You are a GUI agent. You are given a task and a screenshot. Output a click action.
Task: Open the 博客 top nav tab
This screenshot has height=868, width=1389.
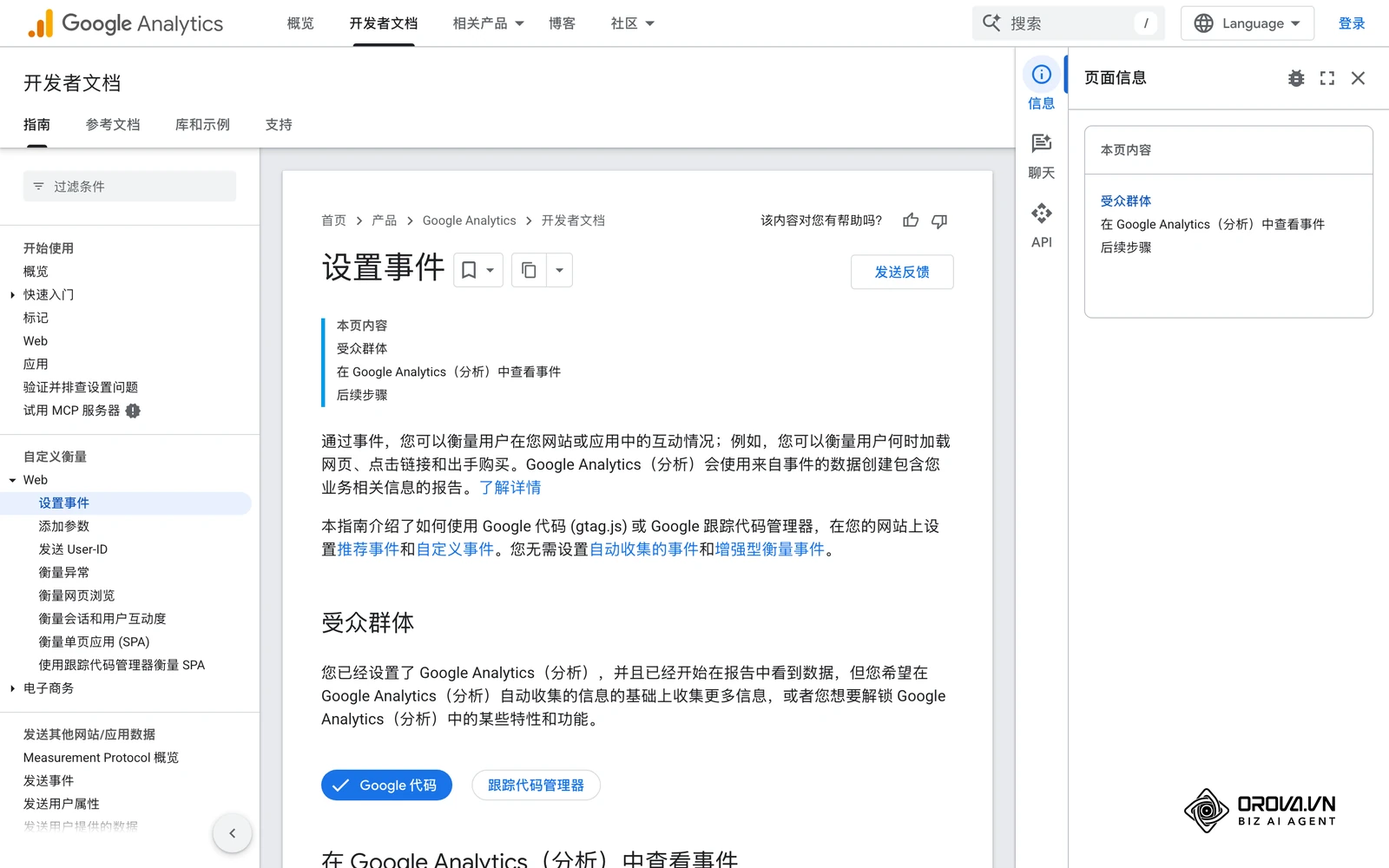coord(562,23)
